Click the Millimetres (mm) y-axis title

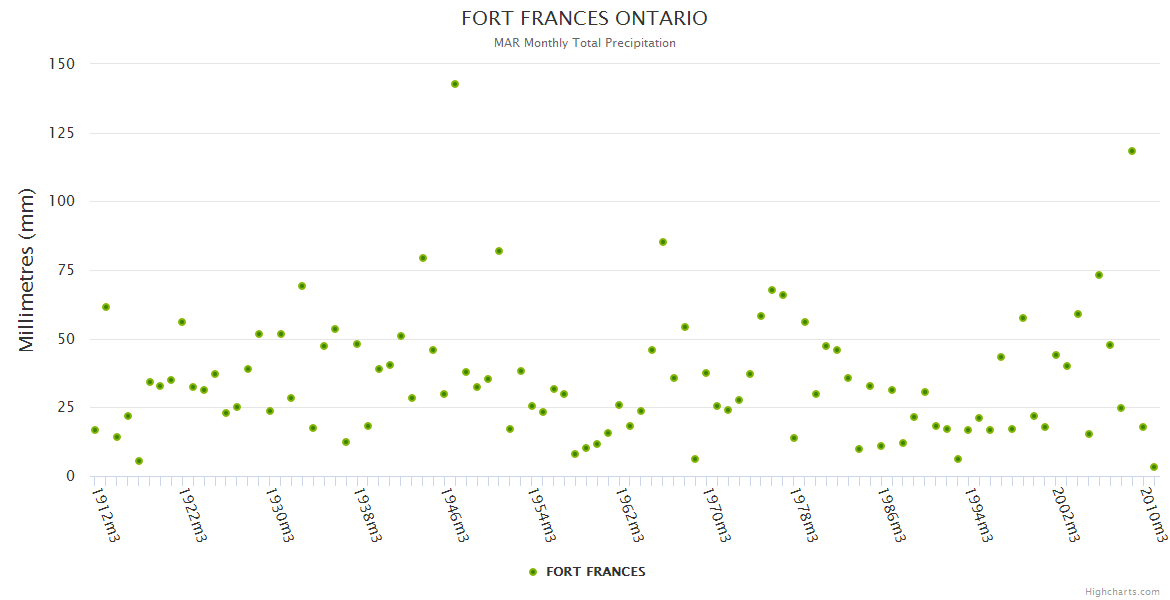pos(27,270)
